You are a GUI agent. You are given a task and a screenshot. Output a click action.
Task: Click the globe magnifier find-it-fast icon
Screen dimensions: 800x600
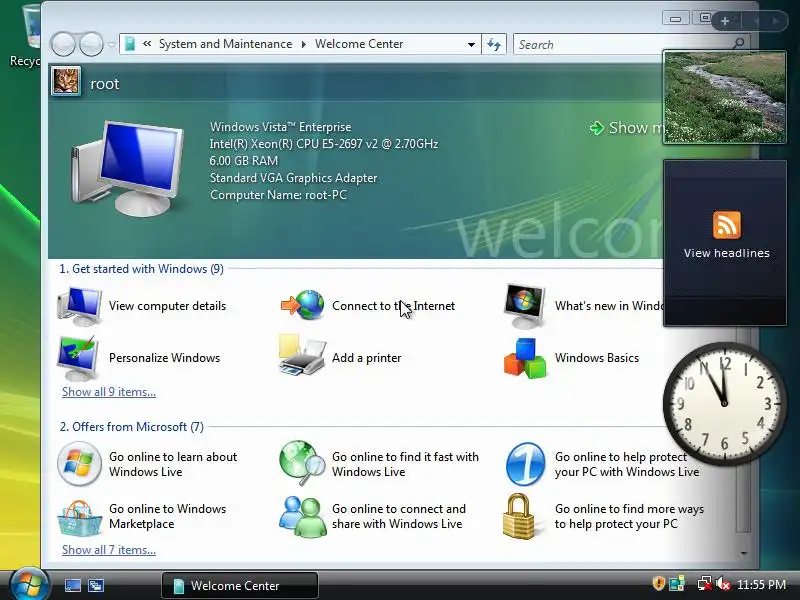(x=302, y=463)
